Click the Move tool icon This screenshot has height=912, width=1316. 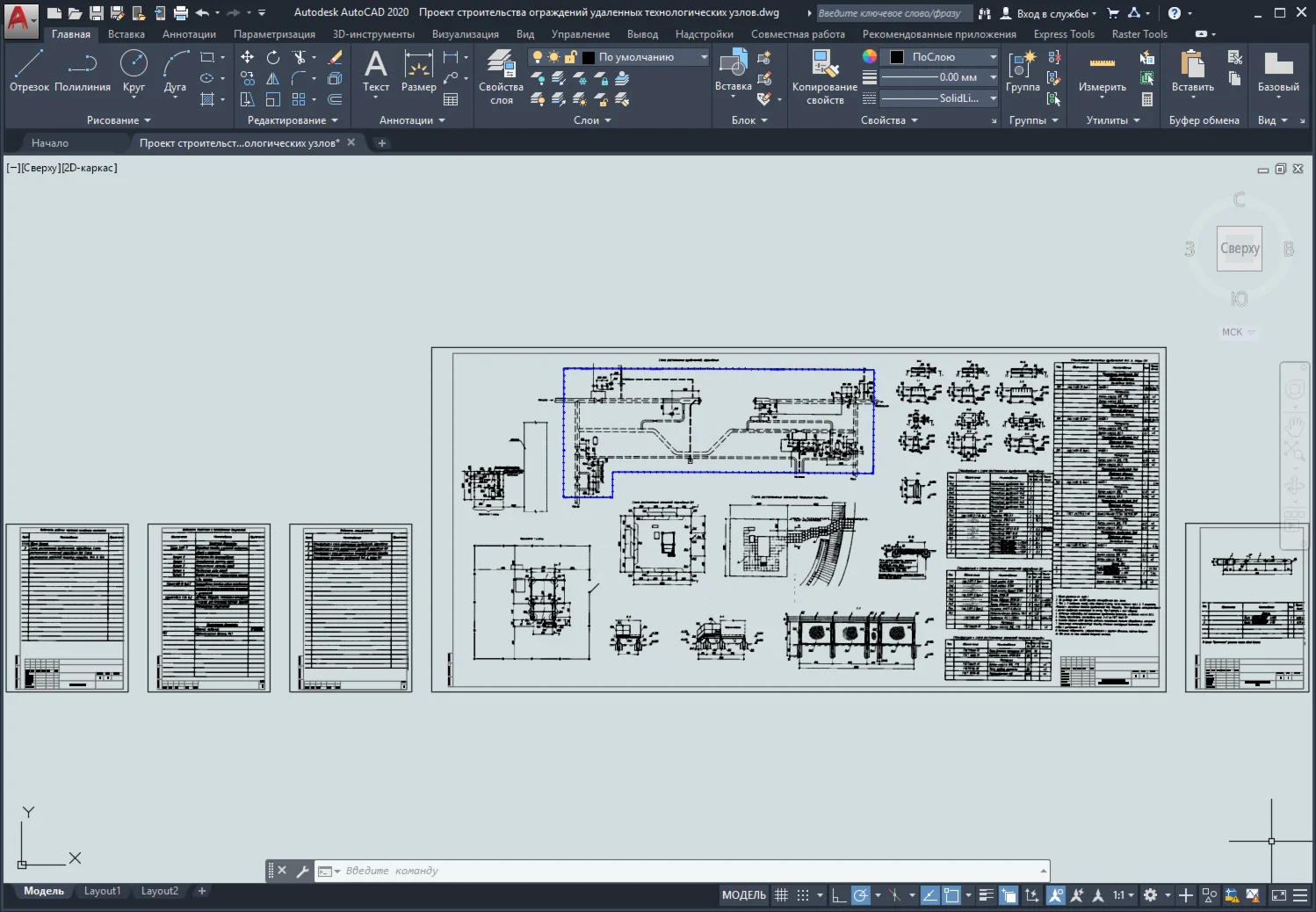click(x=248, y=57)
